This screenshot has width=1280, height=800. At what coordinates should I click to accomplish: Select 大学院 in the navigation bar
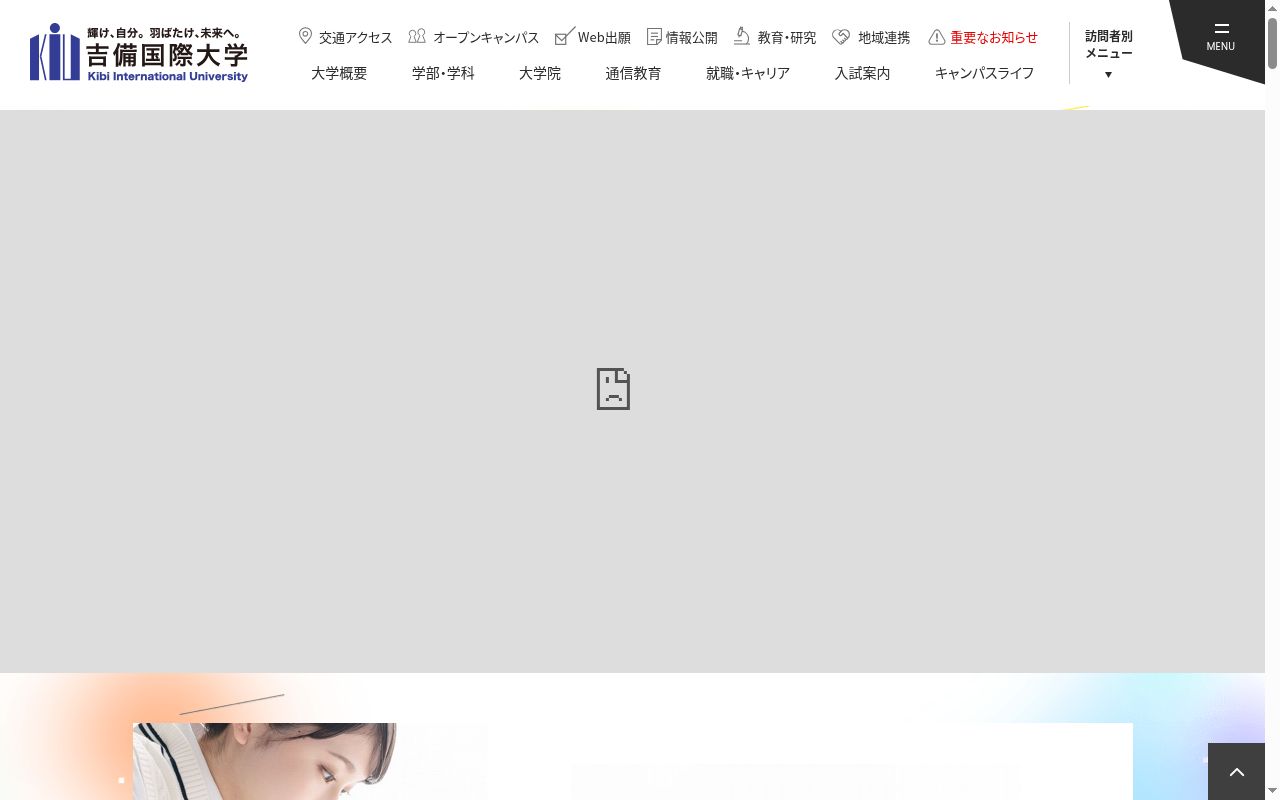click(x=540, y=73)
